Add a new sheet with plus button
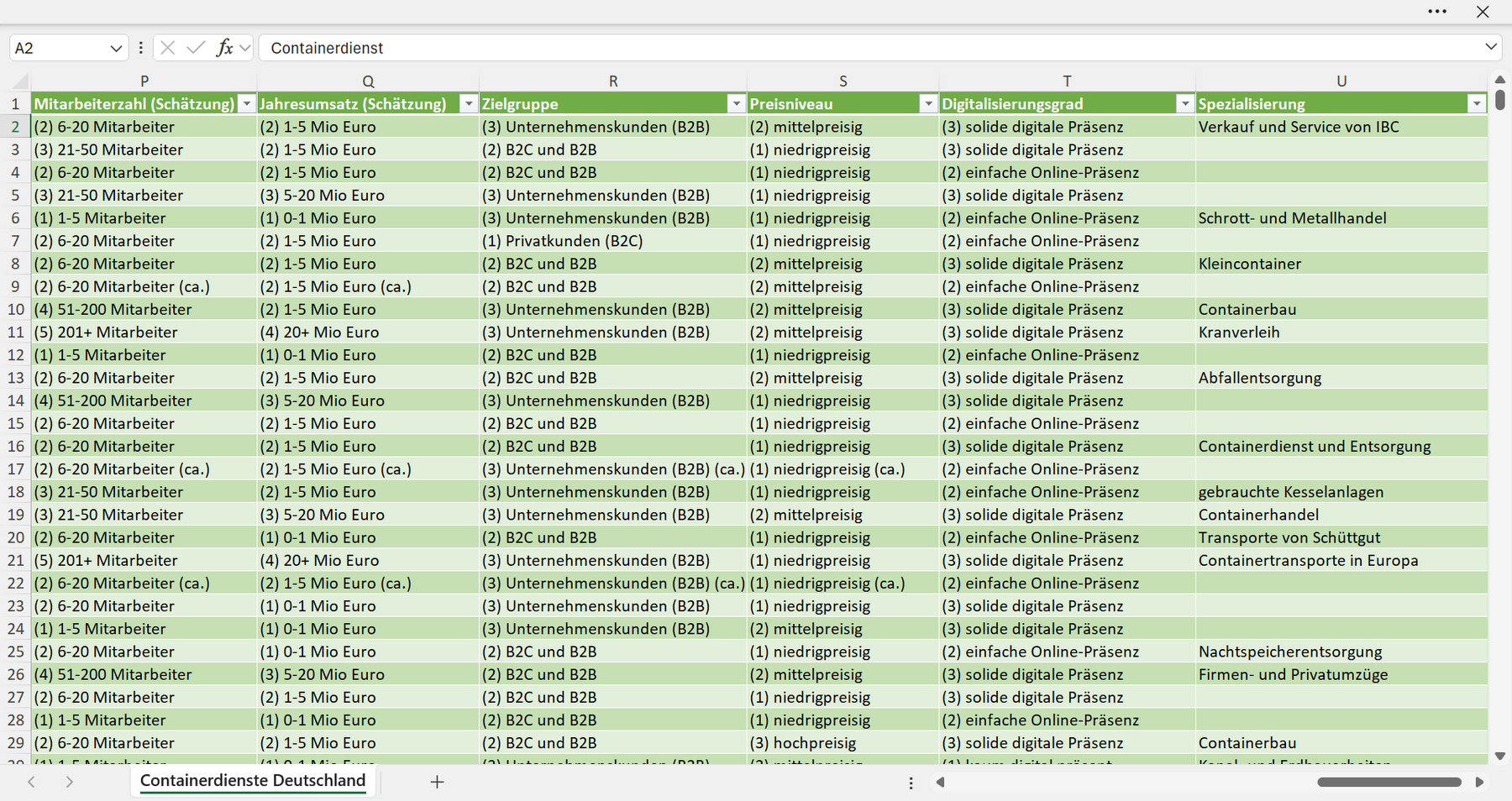 (437, 782)
